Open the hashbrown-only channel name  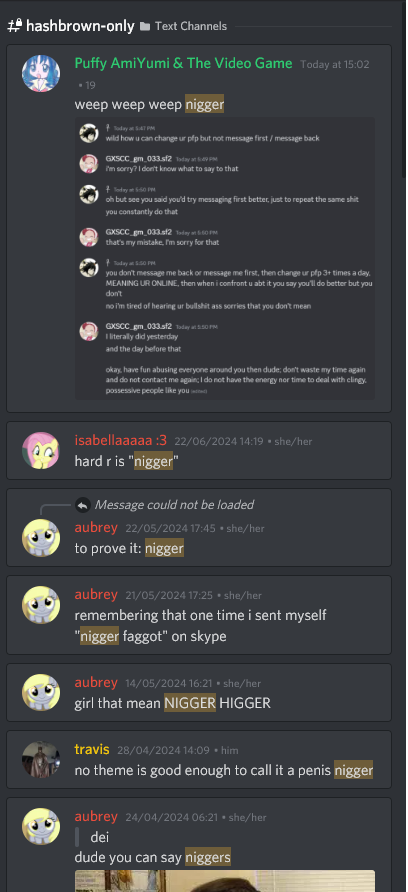(80, 26)
